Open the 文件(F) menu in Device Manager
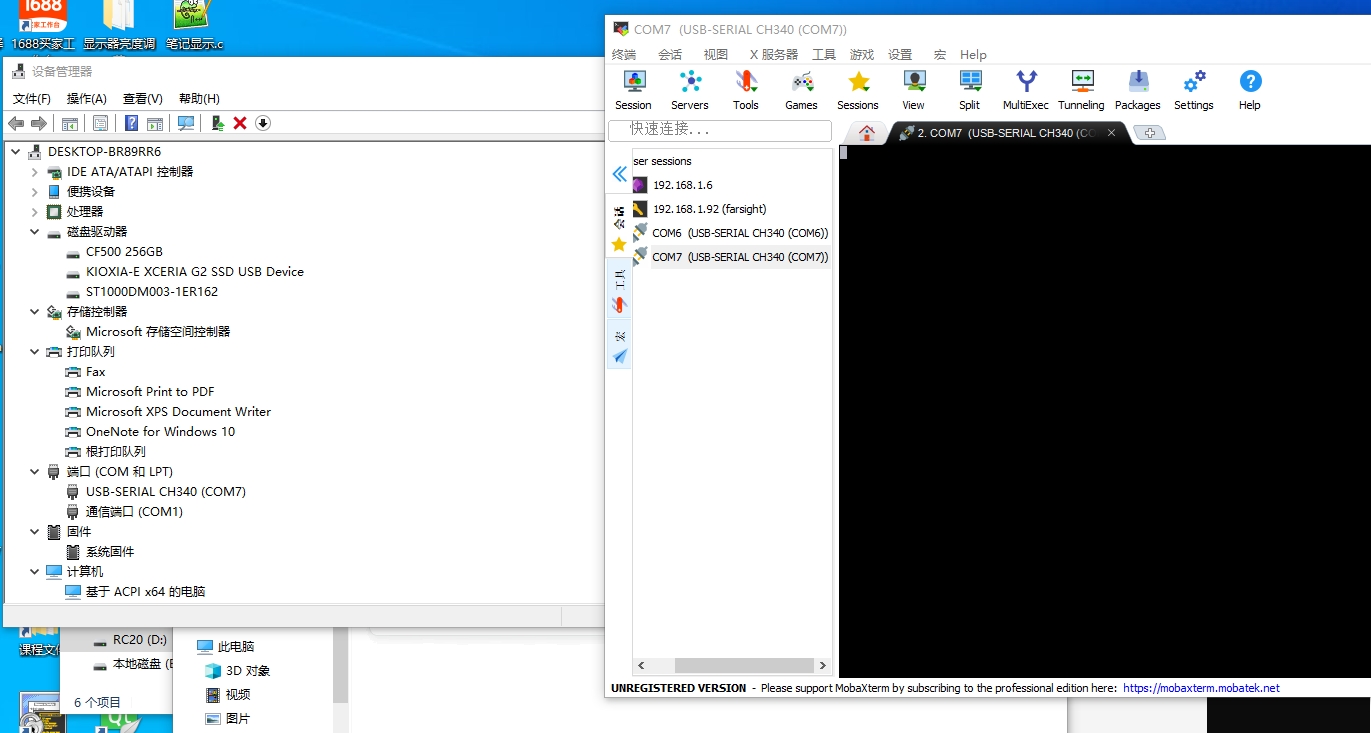This screenshot has height=733, width=1371. [x=32, y=99]
